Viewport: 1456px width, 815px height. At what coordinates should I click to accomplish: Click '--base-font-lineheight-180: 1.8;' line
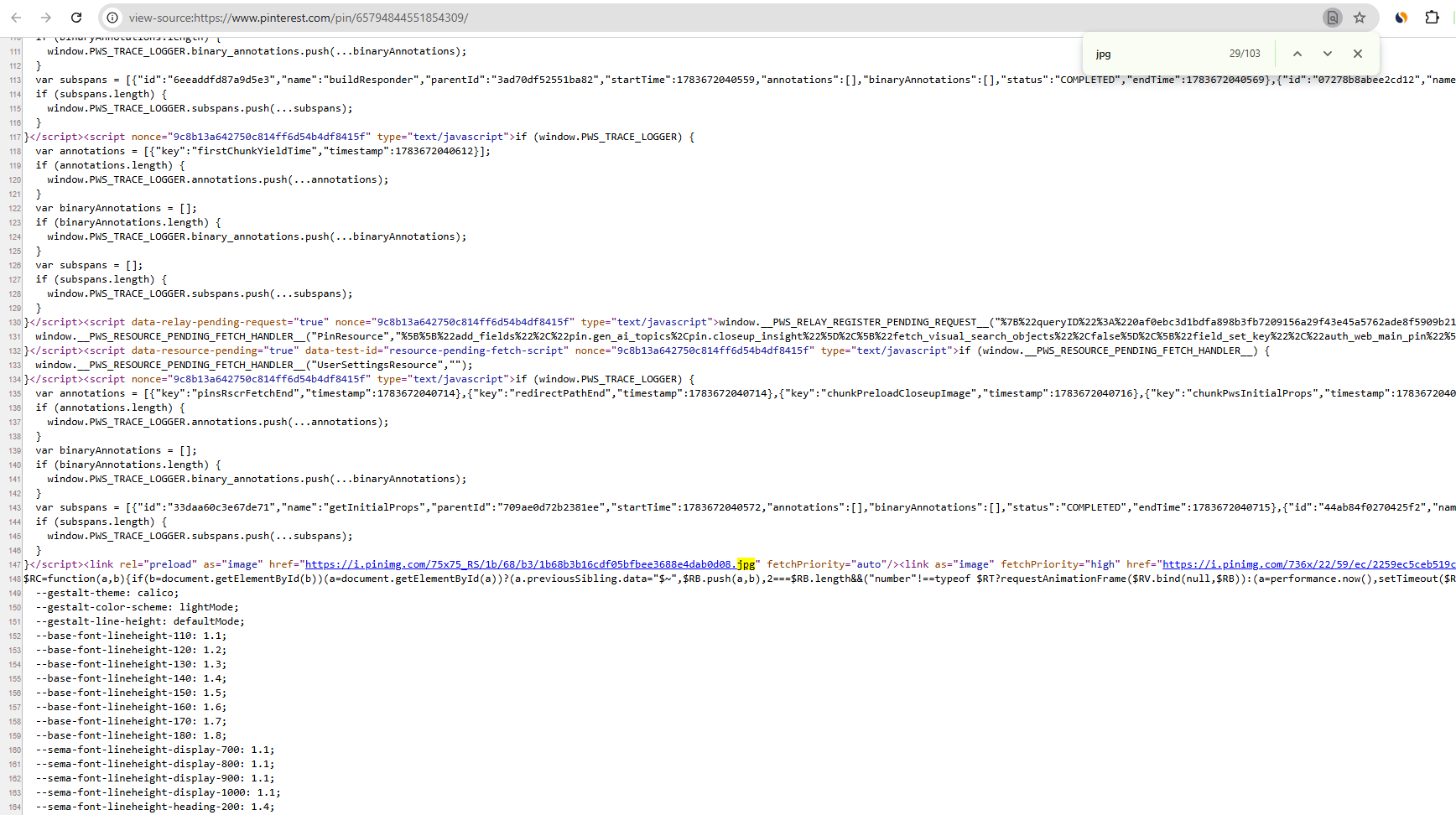click(x=131, y=735)
